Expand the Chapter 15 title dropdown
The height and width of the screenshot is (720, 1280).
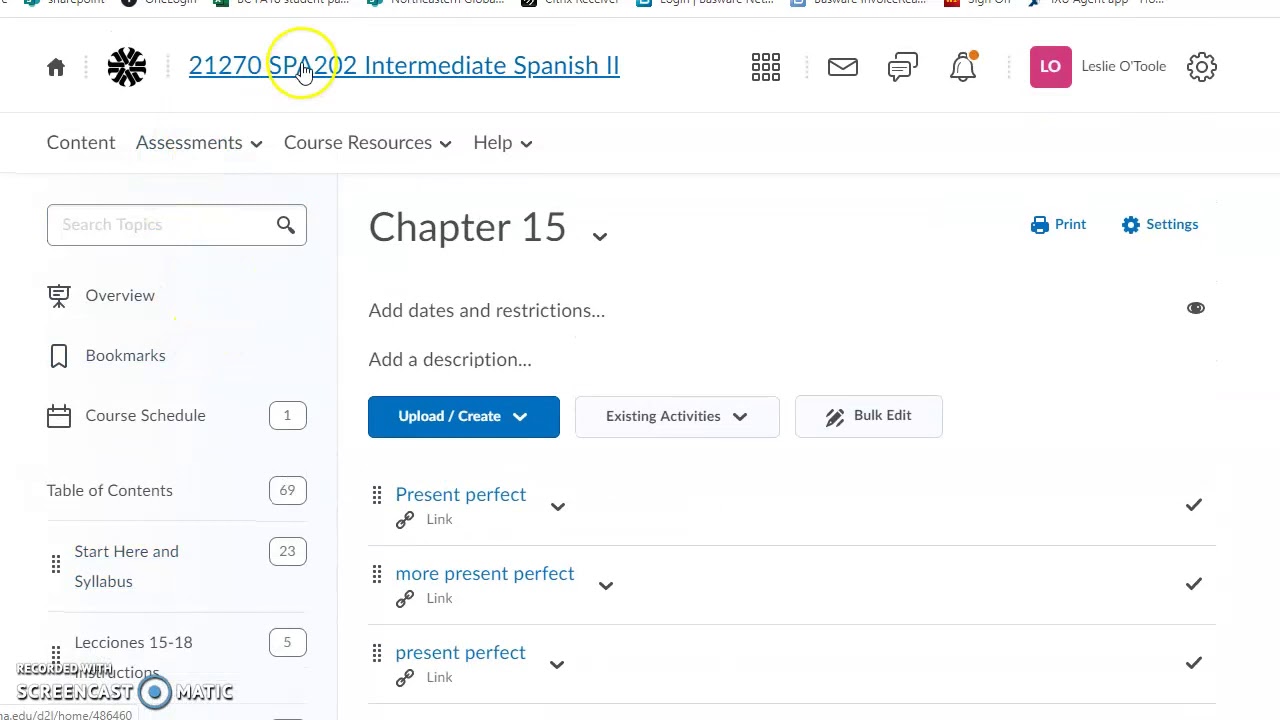click(600, 236)
